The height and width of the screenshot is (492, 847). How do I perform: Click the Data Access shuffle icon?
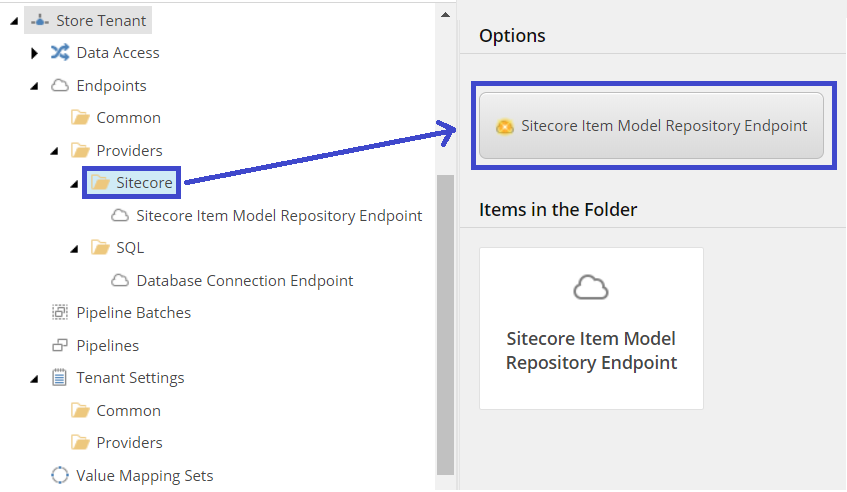point(60,52)
